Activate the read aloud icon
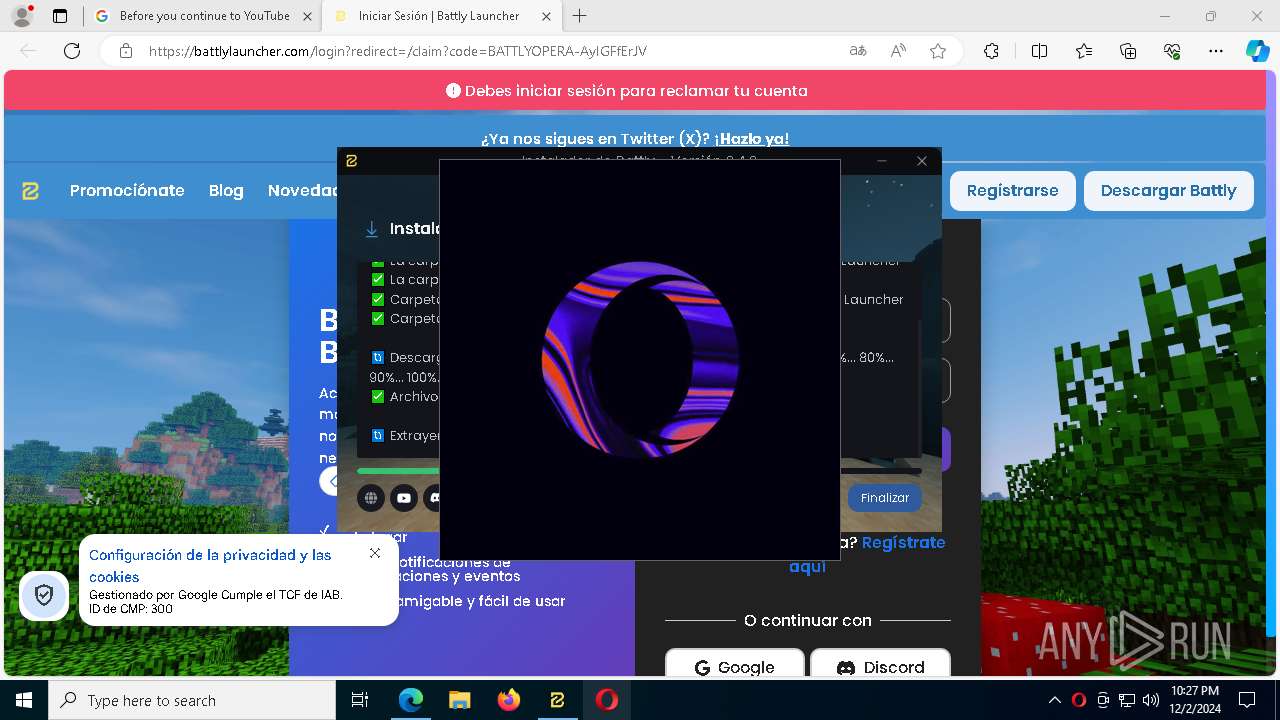The width and height of the screenshot is (1280, 720). [x=898, y=51]
